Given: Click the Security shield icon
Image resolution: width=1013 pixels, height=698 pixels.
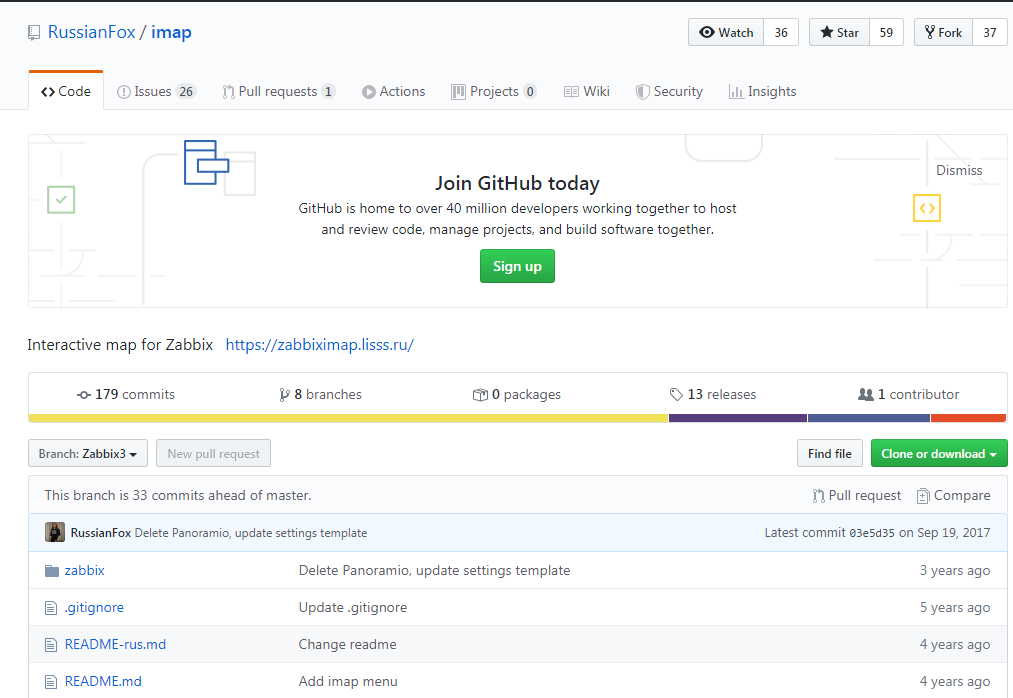Looking at the screenshot, I should pos(642,92).
